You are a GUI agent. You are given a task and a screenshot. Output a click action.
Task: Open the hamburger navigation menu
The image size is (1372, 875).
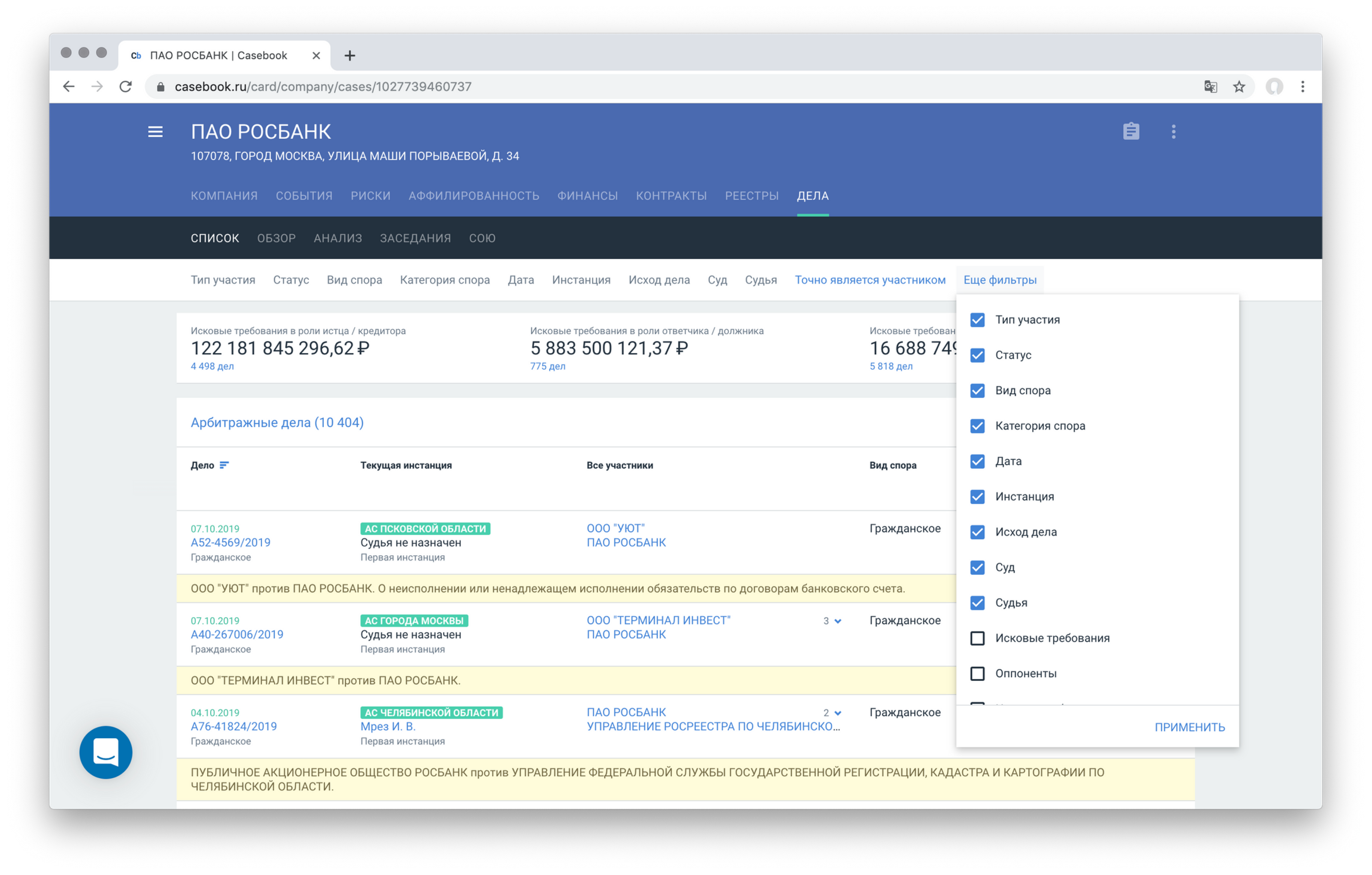pos(155,132)
